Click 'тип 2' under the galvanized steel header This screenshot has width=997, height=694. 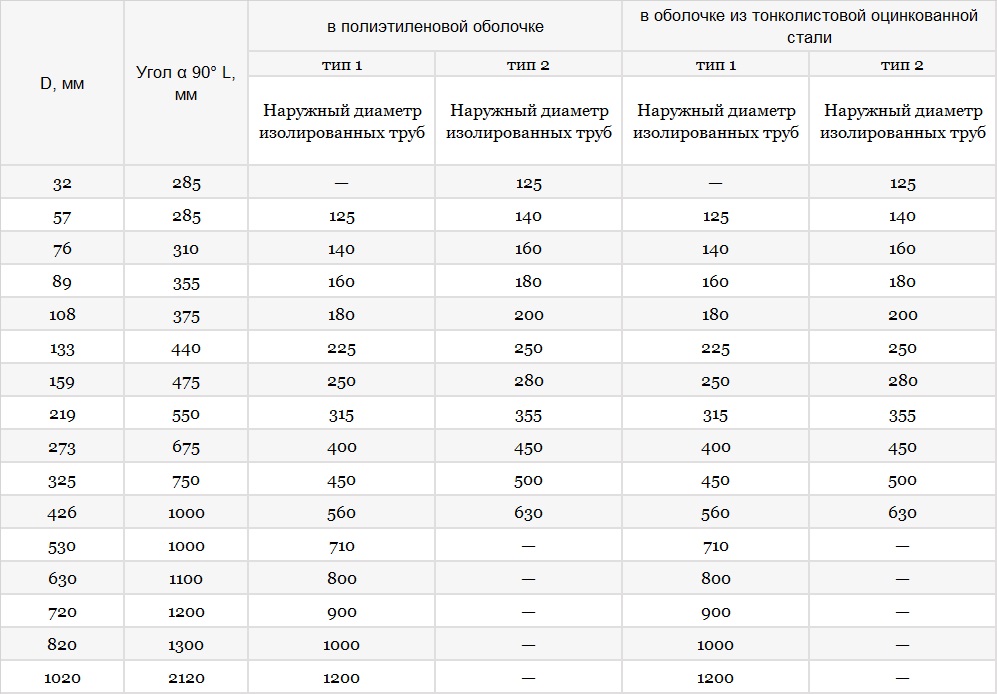(902, 65)
